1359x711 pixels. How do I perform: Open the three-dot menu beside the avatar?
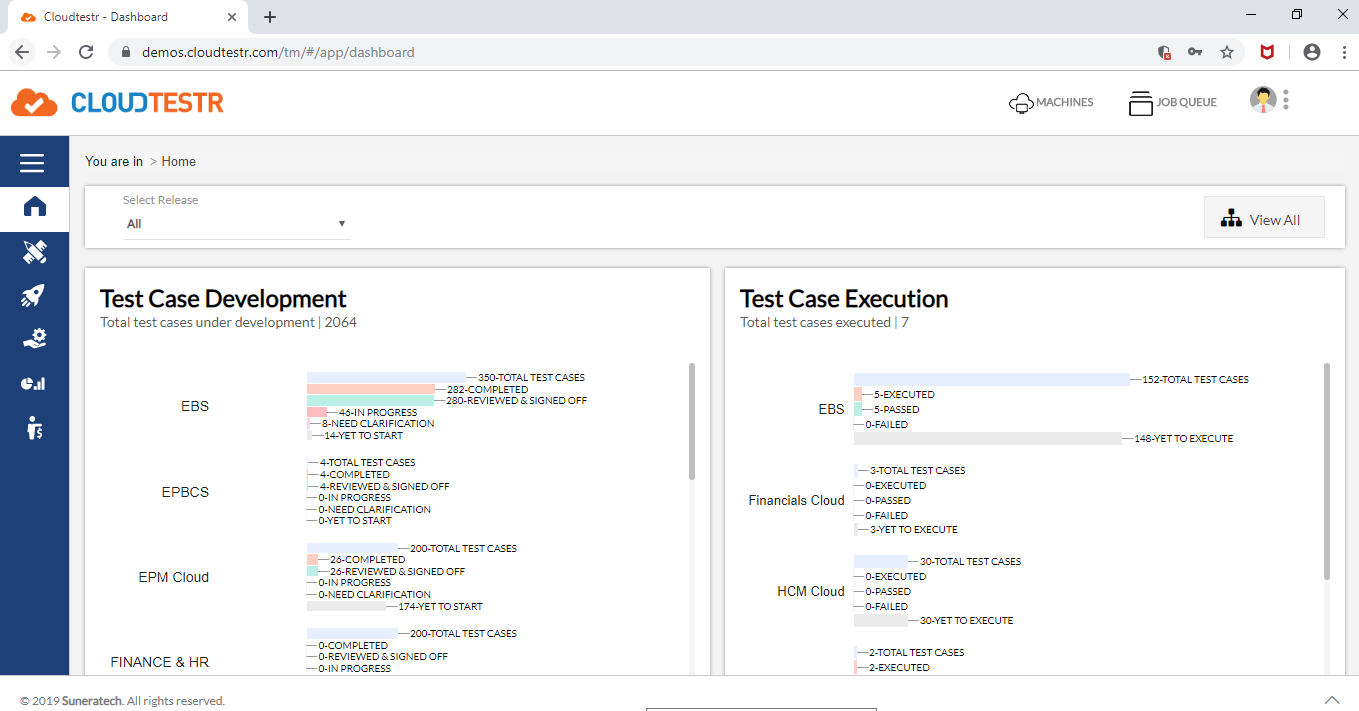pos(1286,100)
